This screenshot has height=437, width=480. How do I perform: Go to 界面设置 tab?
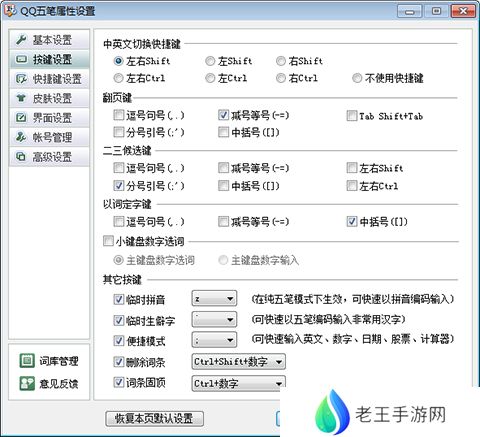point(49,118)
